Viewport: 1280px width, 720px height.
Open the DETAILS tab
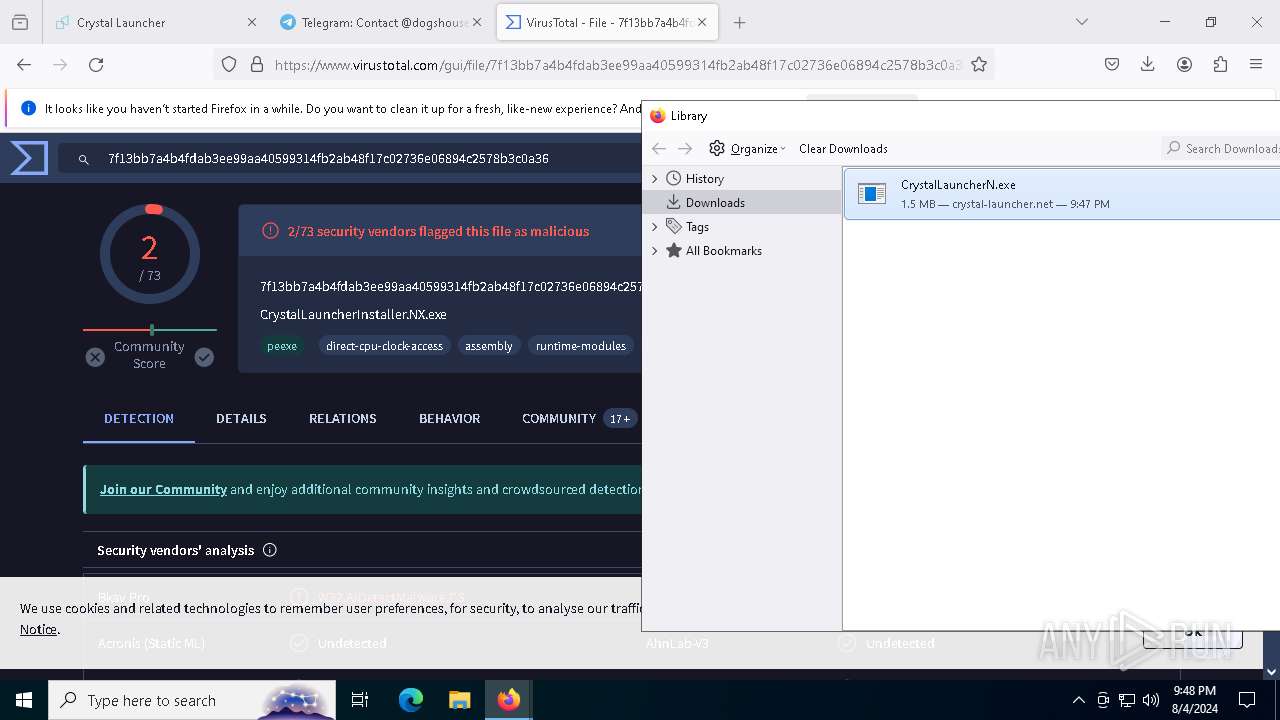[x=241, y=418]
